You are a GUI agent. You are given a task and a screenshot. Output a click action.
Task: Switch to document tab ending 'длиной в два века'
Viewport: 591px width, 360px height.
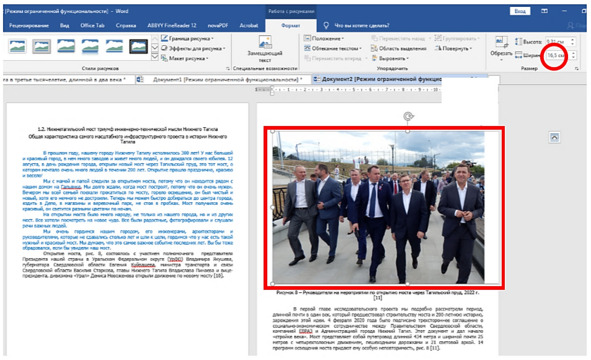point(64,80)
